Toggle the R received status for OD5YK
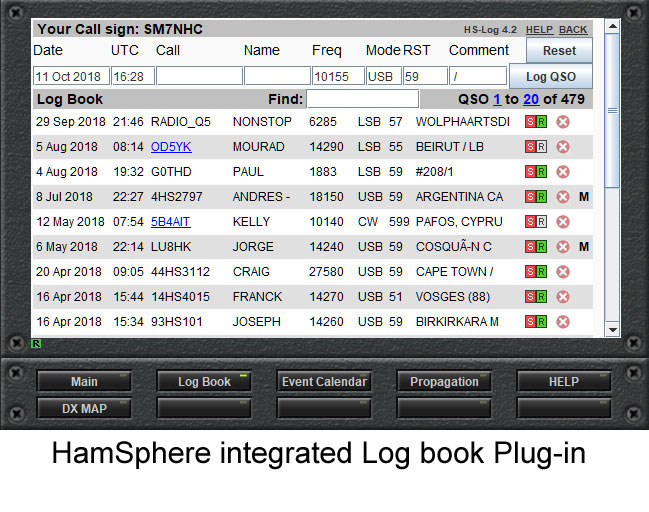649x512 pixels. tap(541, 147)
